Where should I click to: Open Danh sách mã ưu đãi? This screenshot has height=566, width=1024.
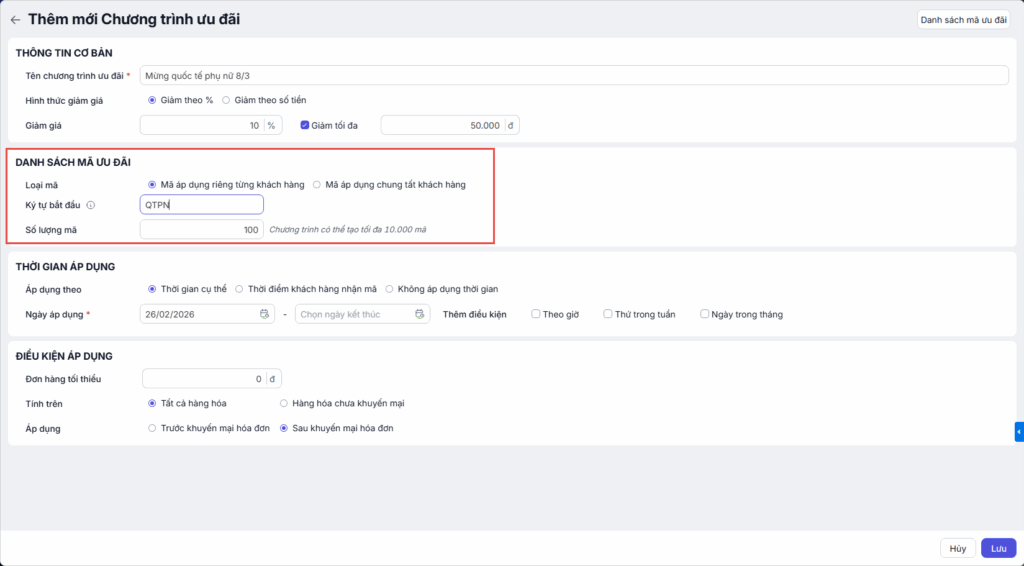point(963,19)
